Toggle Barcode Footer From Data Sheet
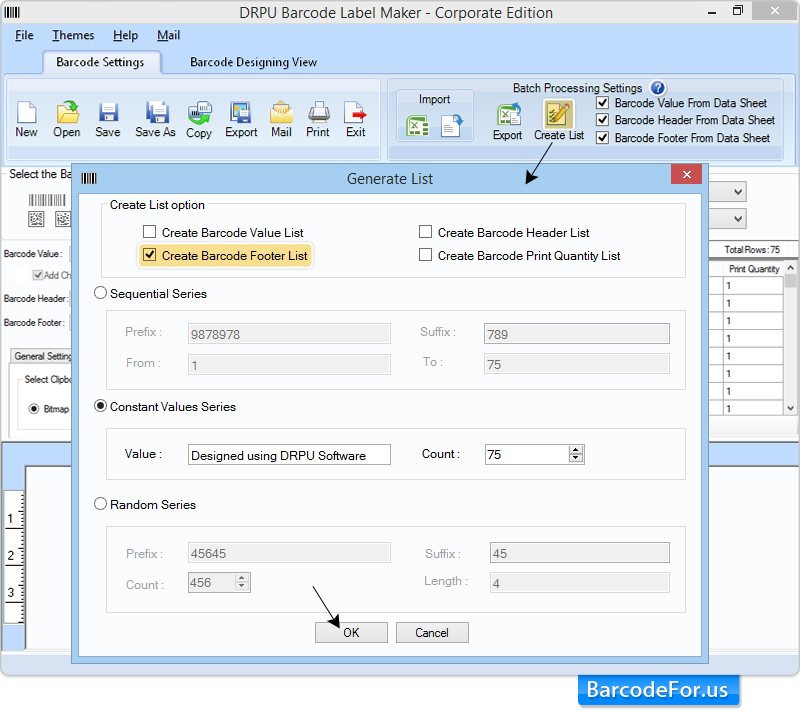800x712 pixels. point(603,138)
